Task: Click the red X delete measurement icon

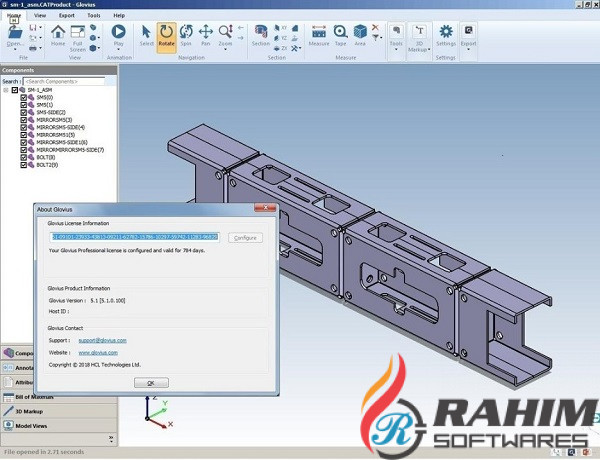Action: click(x=375, y=27)
